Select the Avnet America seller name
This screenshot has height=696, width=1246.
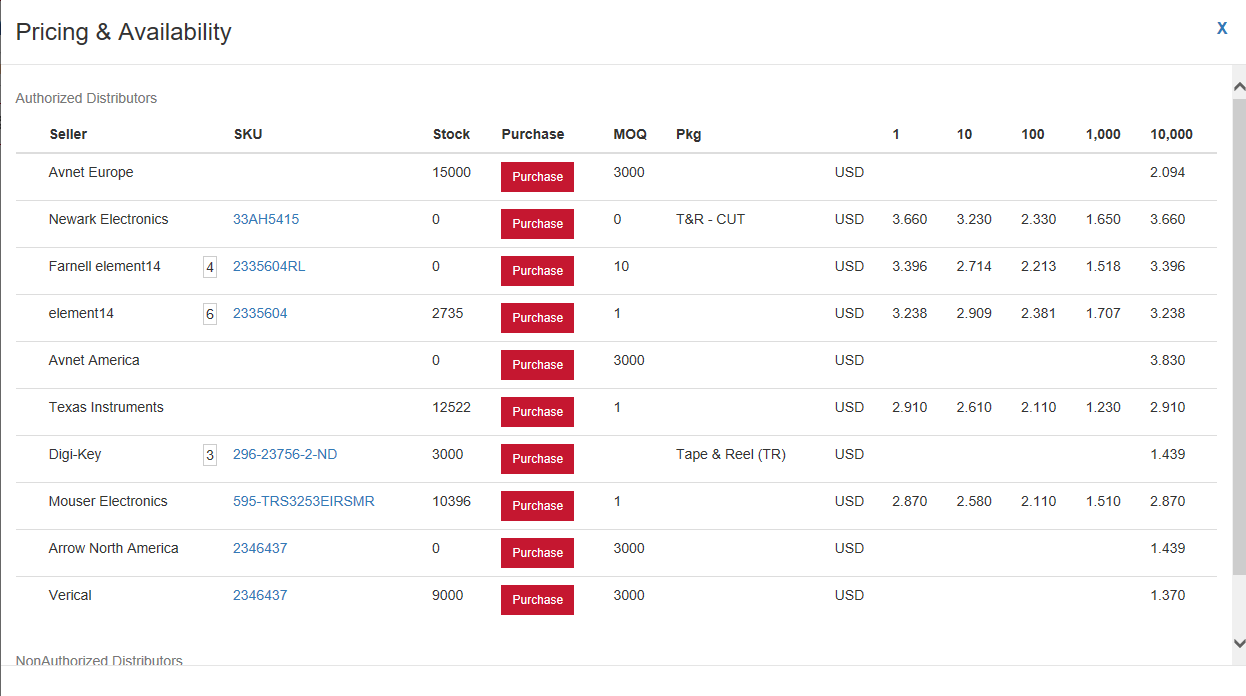[94, 360]
